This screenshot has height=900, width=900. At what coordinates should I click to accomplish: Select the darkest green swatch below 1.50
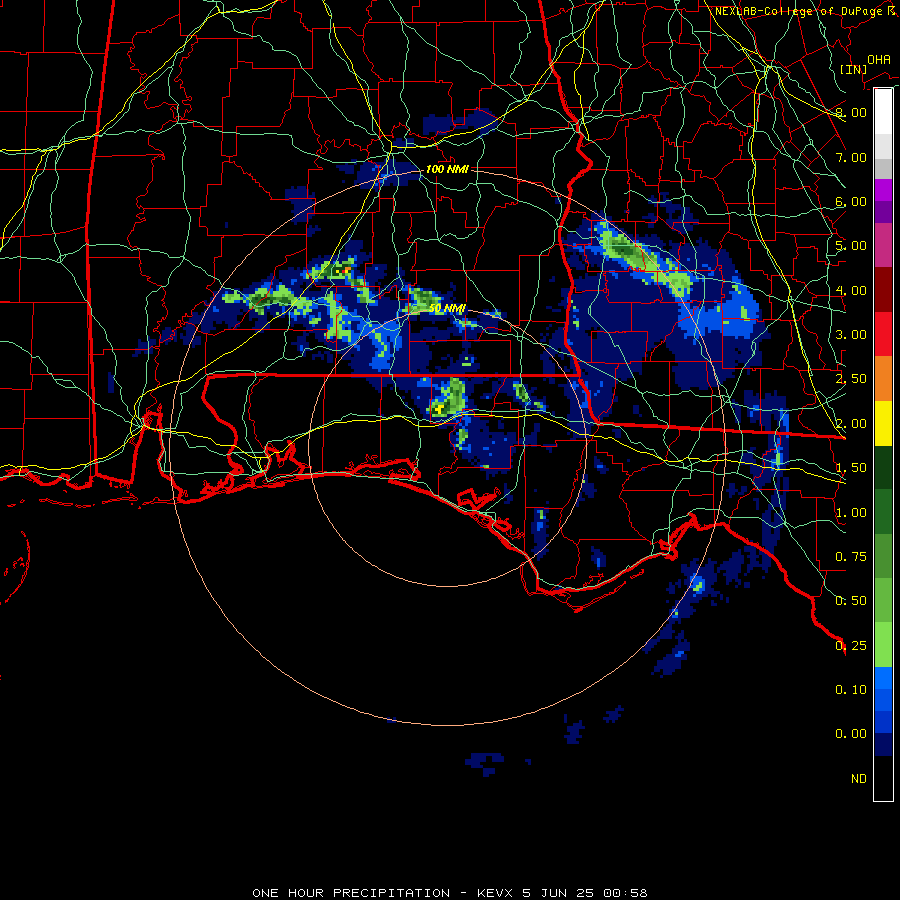(x=883, y=468)
